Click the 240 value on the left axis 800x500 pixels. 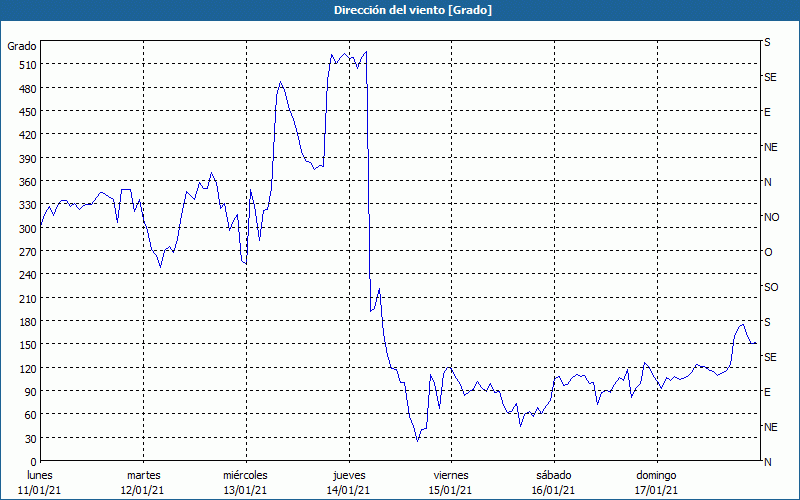pyautogui.click(x=27, y=275)
